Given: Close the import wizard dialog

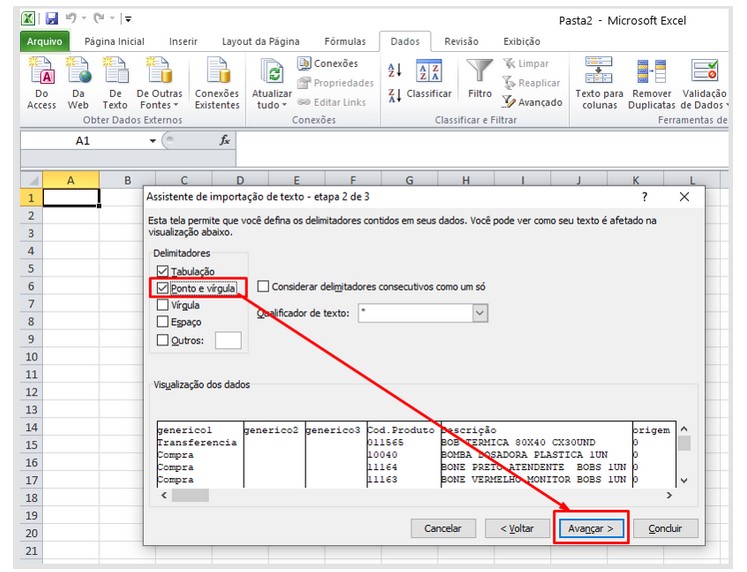Looking at the screenshot, I should (684, 197).
